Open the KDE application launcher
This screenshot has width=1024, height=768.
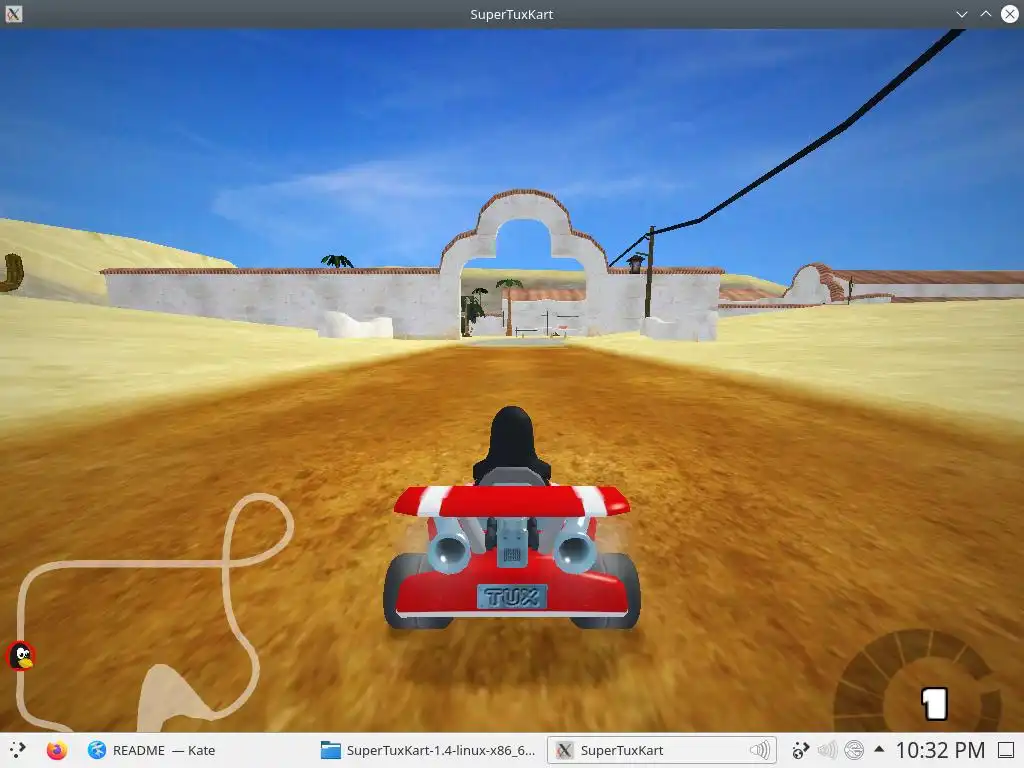tap(18, 750)
